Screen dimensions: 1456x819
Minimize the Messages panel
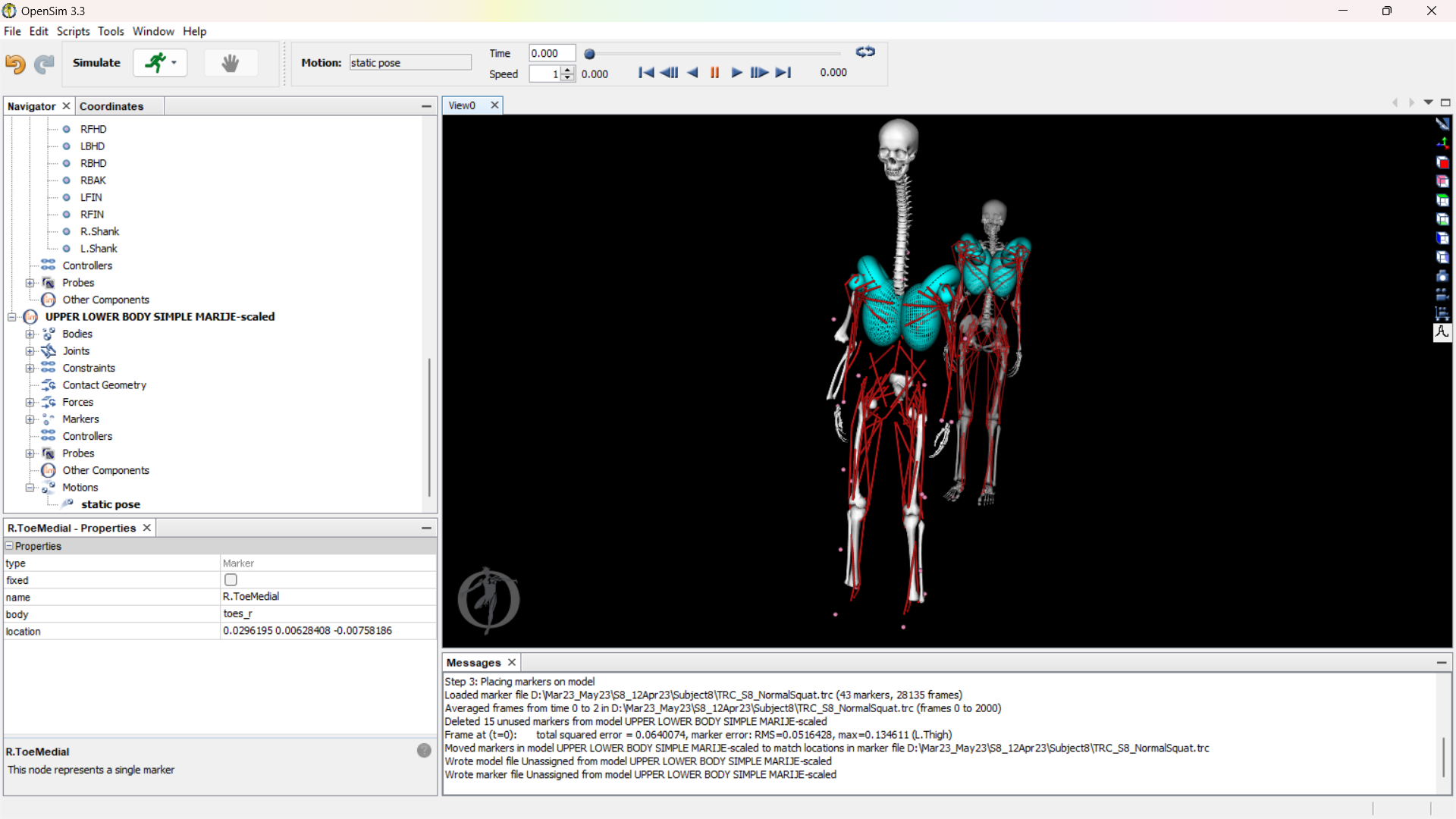[1442, 662]
